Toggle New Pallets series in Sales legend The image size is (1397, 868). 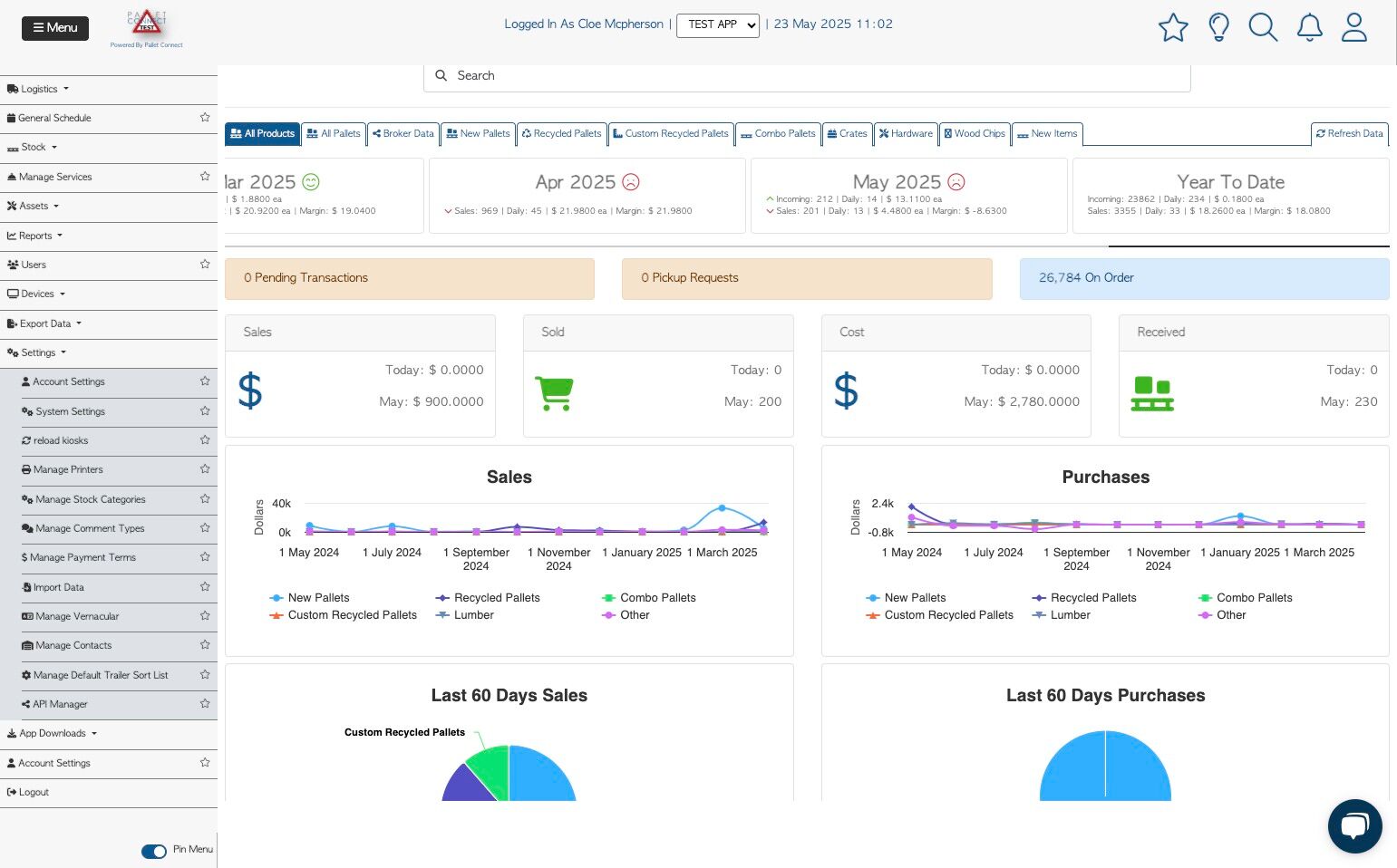(309, 598)
